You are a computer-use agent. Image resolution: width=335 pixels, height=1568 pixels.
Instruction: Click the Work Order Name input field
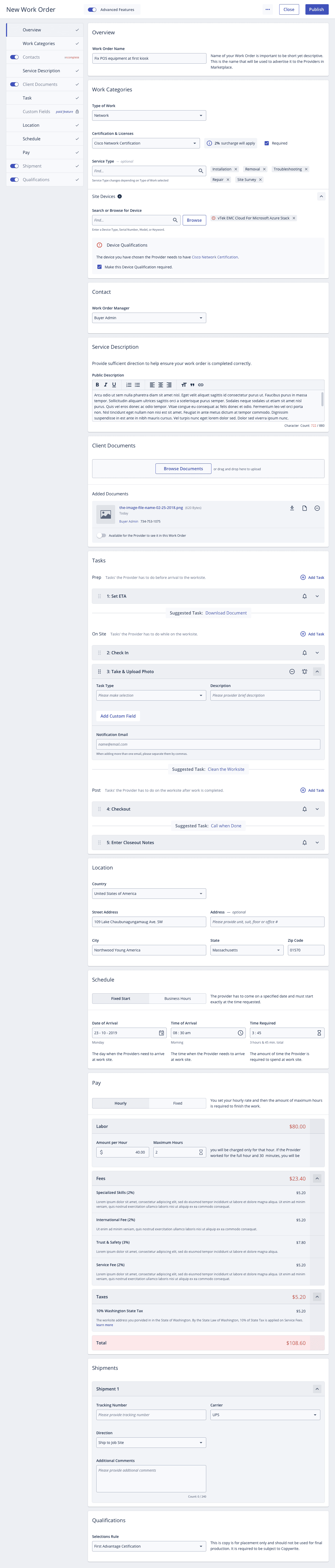pyautogui.click(x=149, y=58)
